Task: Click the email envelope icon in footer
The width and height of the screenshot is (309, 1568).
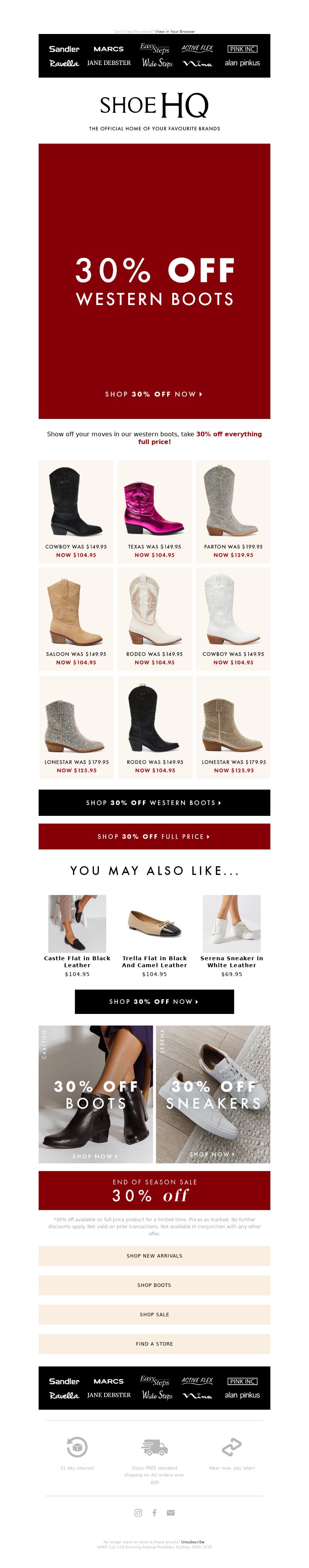Action: (171, 1513)
